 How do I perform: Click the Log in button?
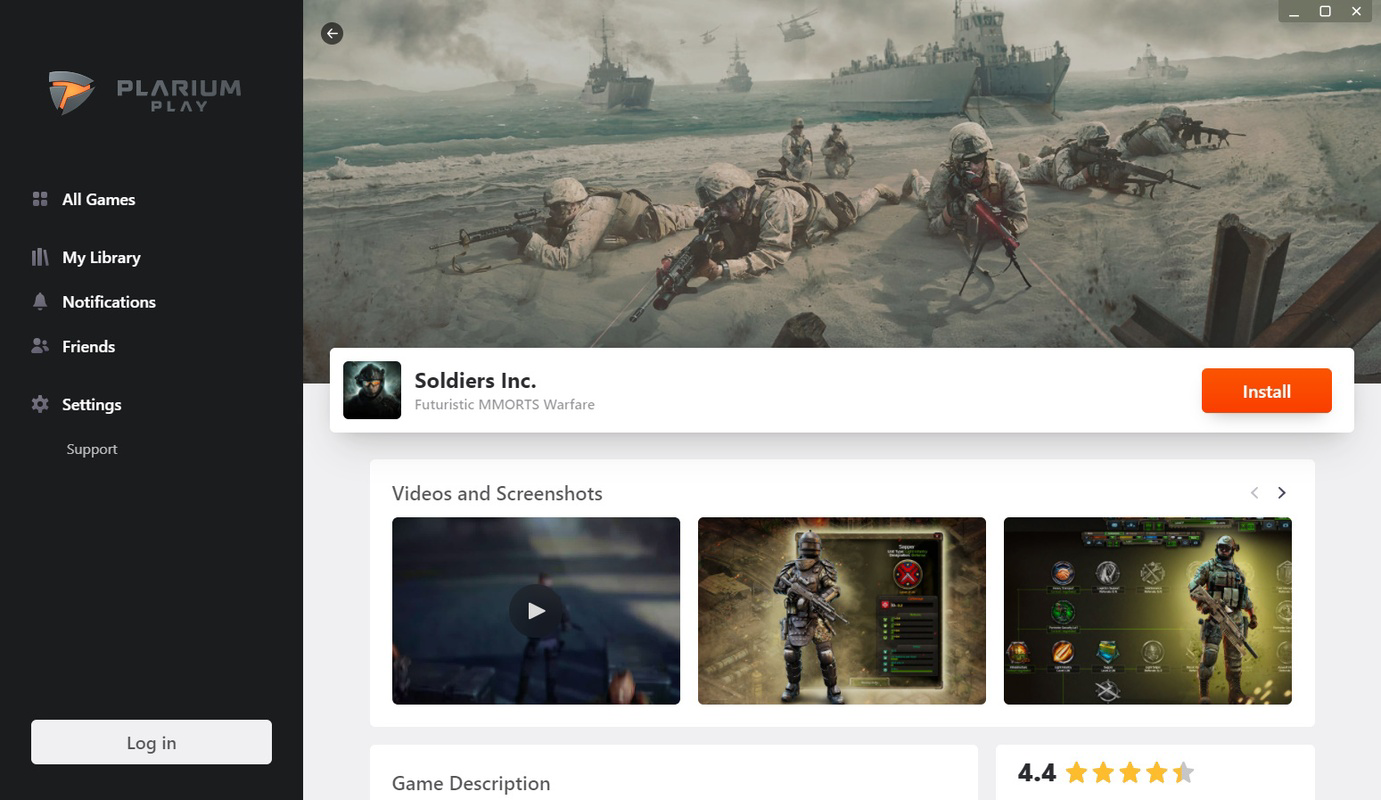[x=151, y=742]
